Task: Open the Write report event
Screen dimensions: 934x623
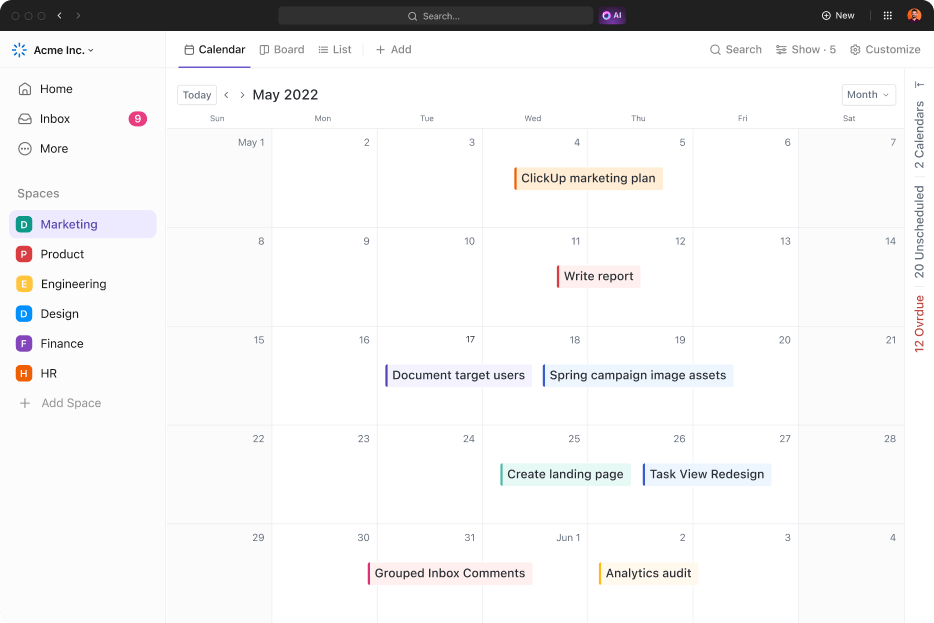Action: [x=599, y=276]
